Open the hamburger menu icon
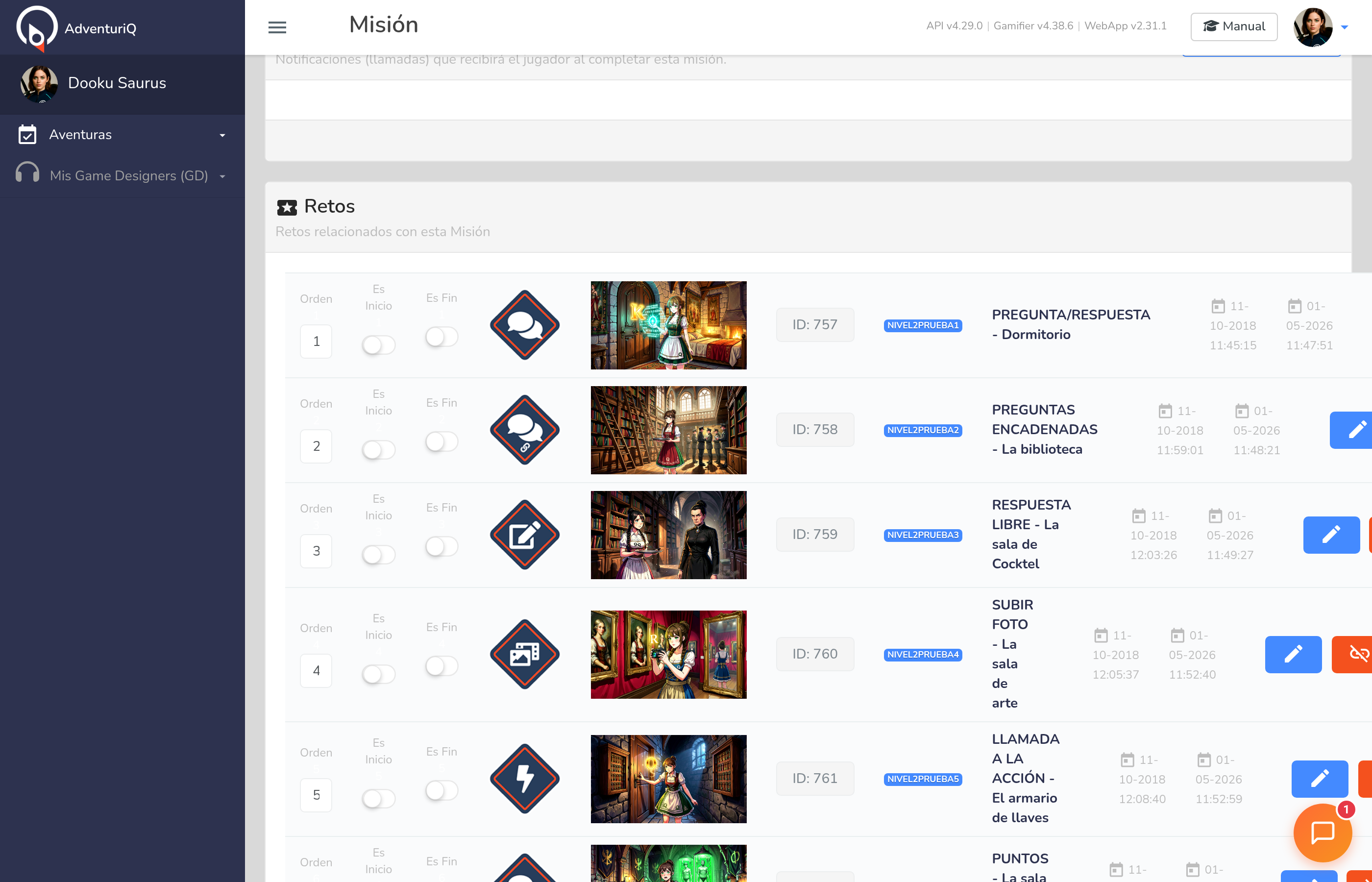 click(277, 27)
